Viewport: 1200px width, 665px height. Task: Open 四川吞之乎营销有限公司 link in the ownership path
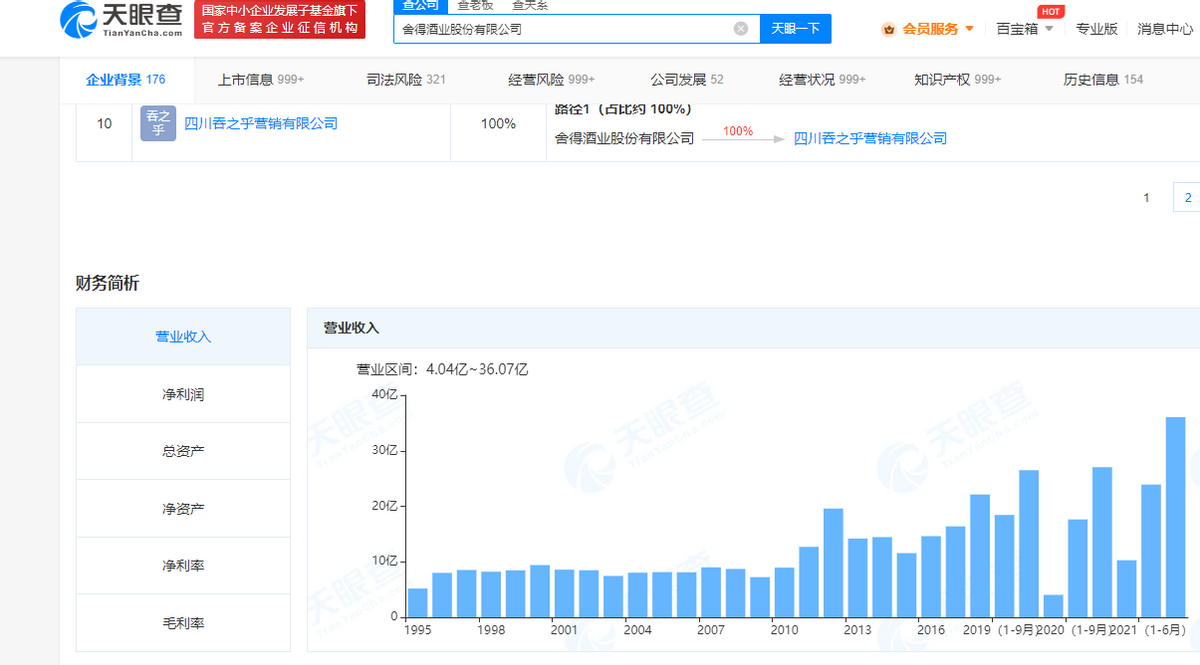tap(870, 138)
